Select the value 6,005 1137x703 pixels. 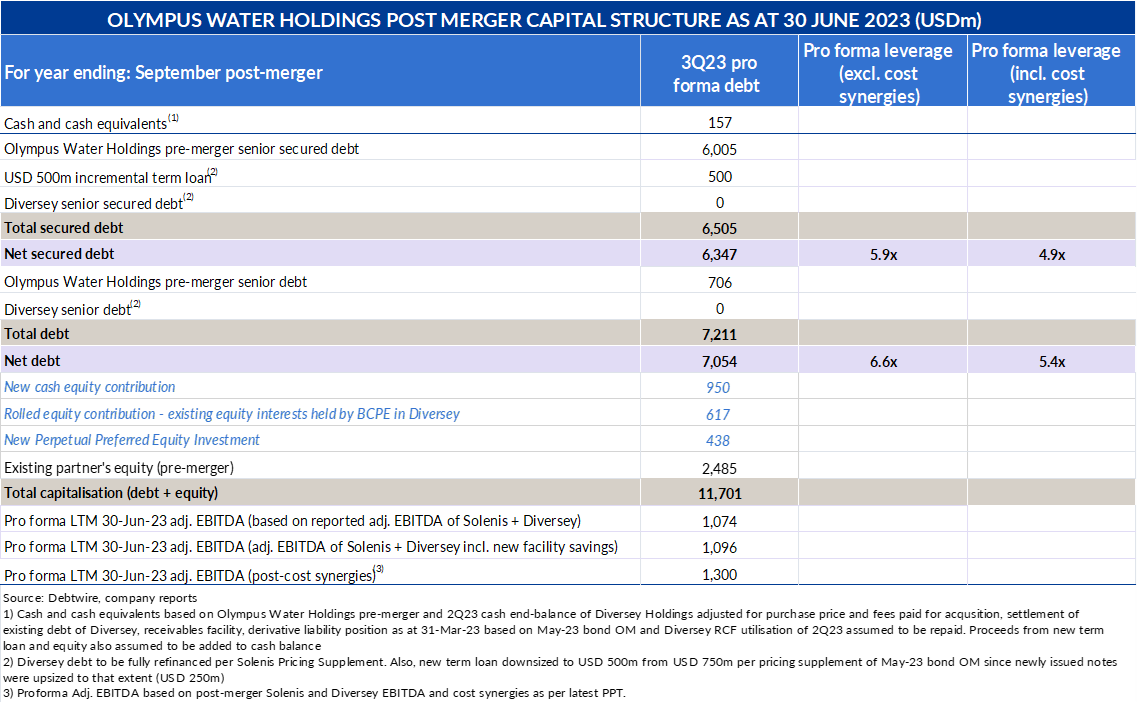tap(719, 149)
